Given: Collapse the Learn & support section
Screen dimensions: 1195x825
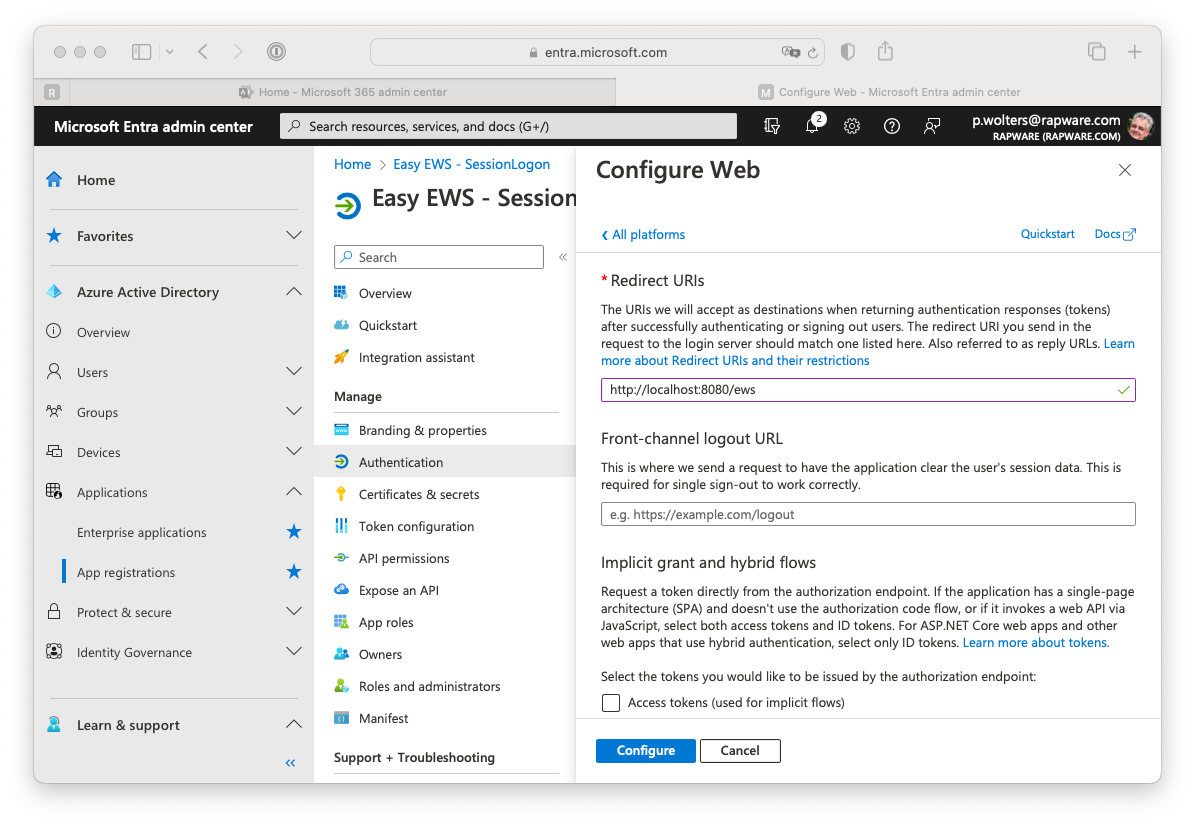Looking at the screenshot, I should click(293, 724).
